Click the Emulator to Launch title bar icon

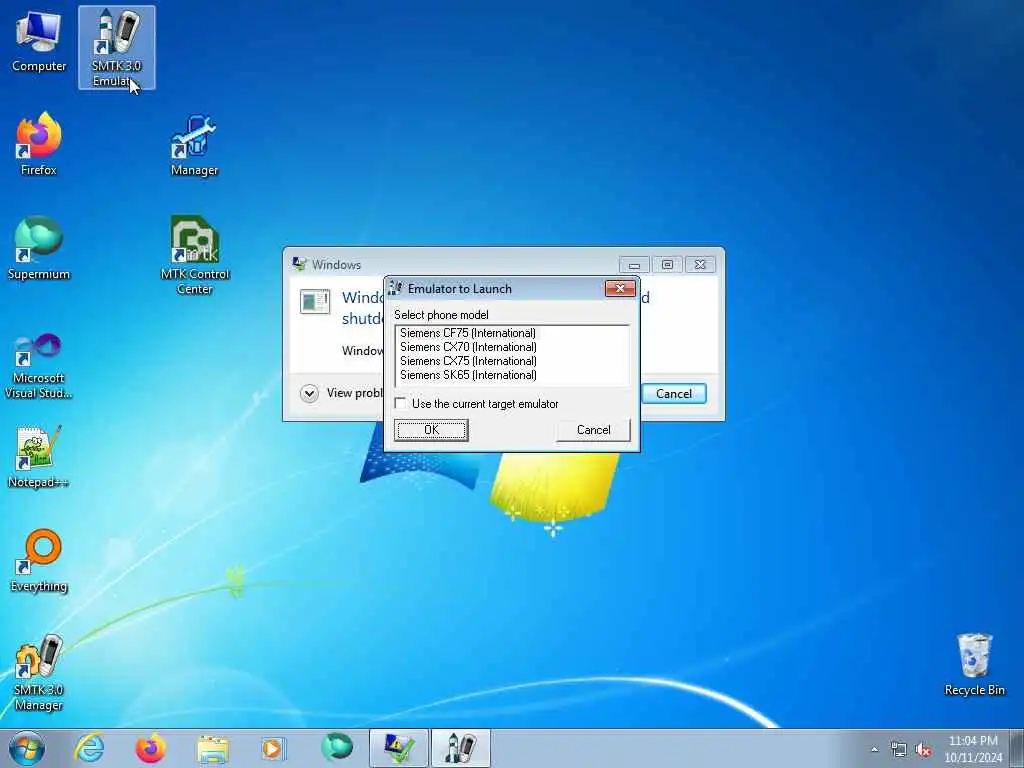pos(395,288)
